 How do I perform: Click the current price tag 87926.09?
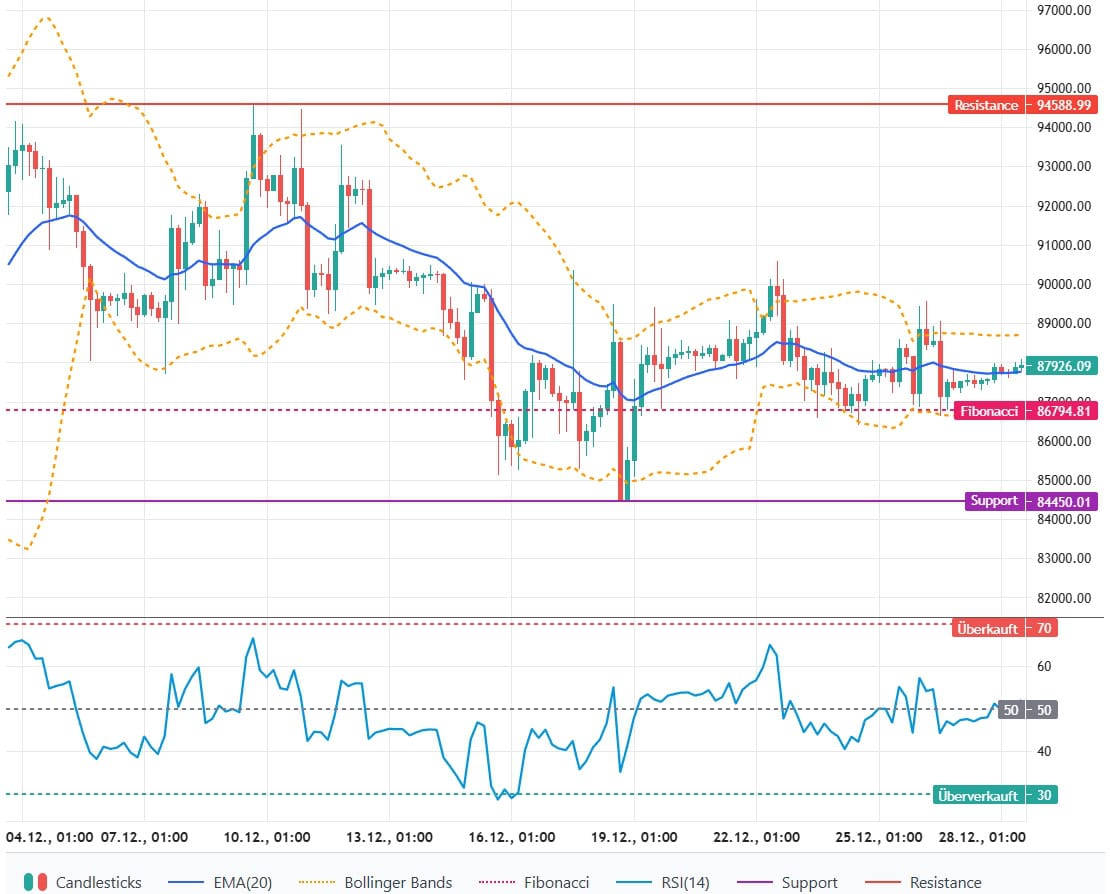[x=1065, y=366]
